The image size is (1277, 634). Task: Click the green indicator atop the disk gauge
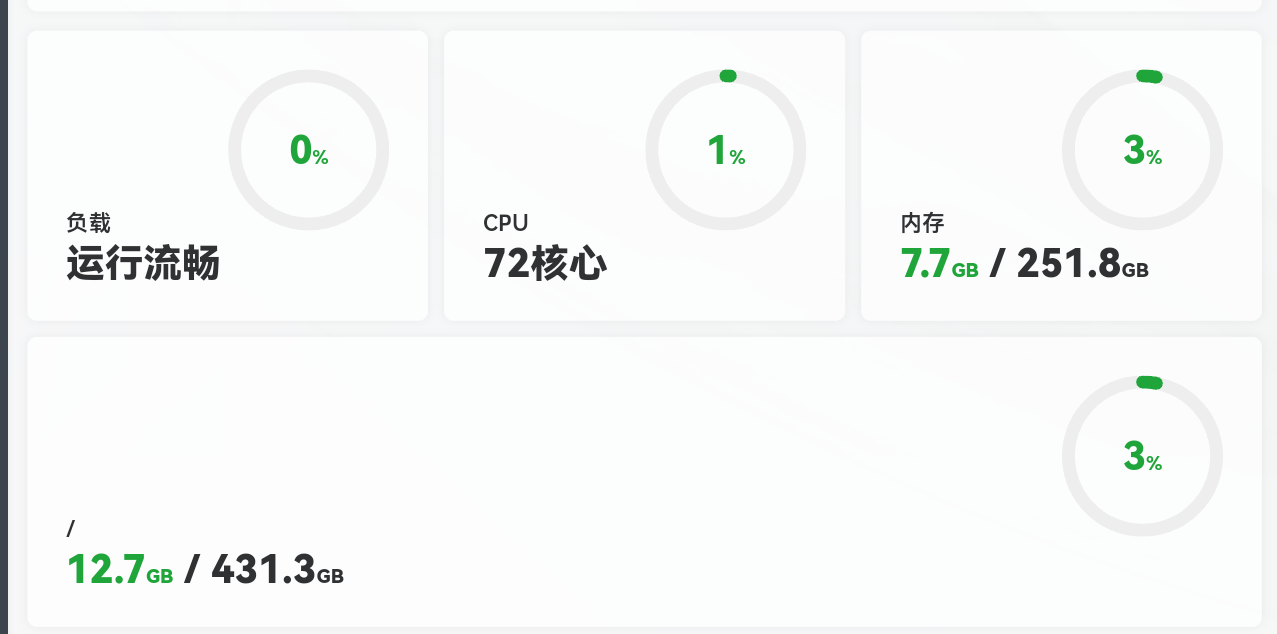1146,381
